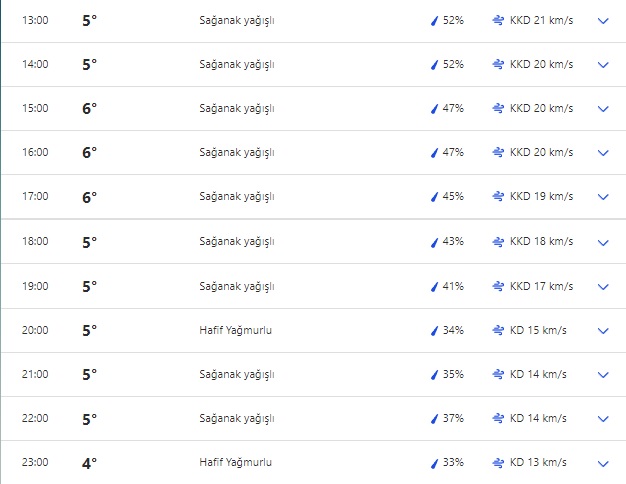Click the wind icon in the 14:00 row
The width and height of the screenshot is (626, 484).
pyautogui.click(x=497, y=64)
